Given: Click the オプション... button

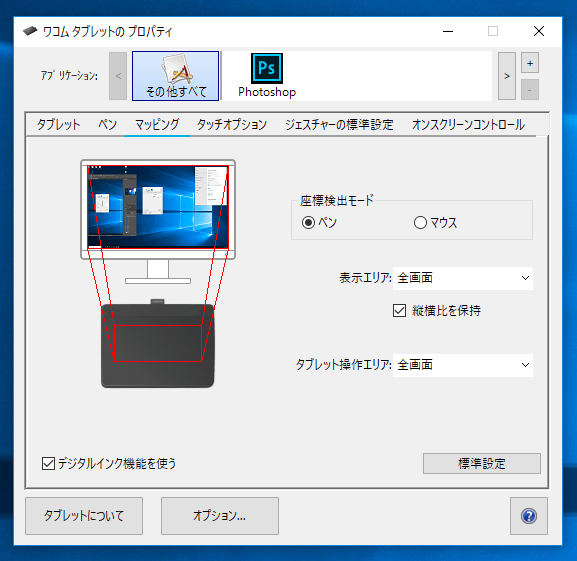Looking at the screenshot, I should coord(220,516).
